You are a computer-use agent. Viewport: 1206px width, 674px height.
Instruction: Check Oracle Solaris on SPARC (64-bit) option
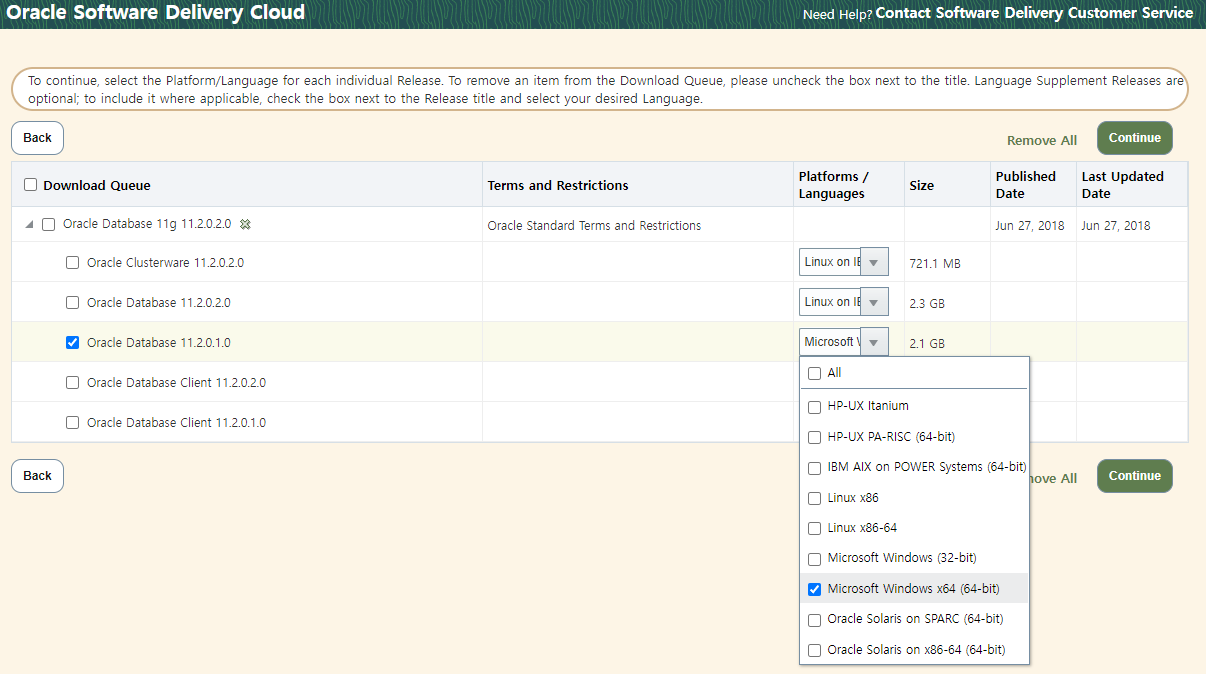click(x=814, y=620)
